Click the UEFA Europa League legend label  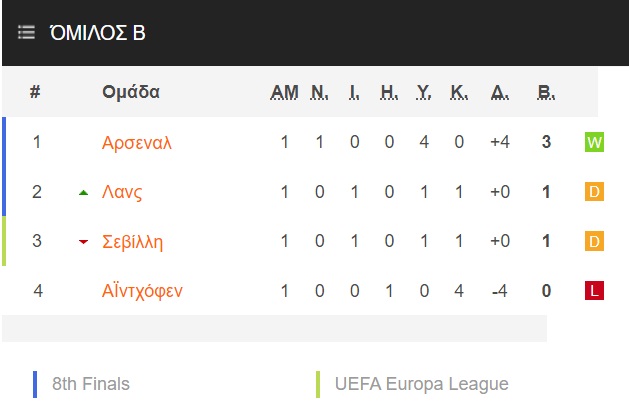click(422, 384)
